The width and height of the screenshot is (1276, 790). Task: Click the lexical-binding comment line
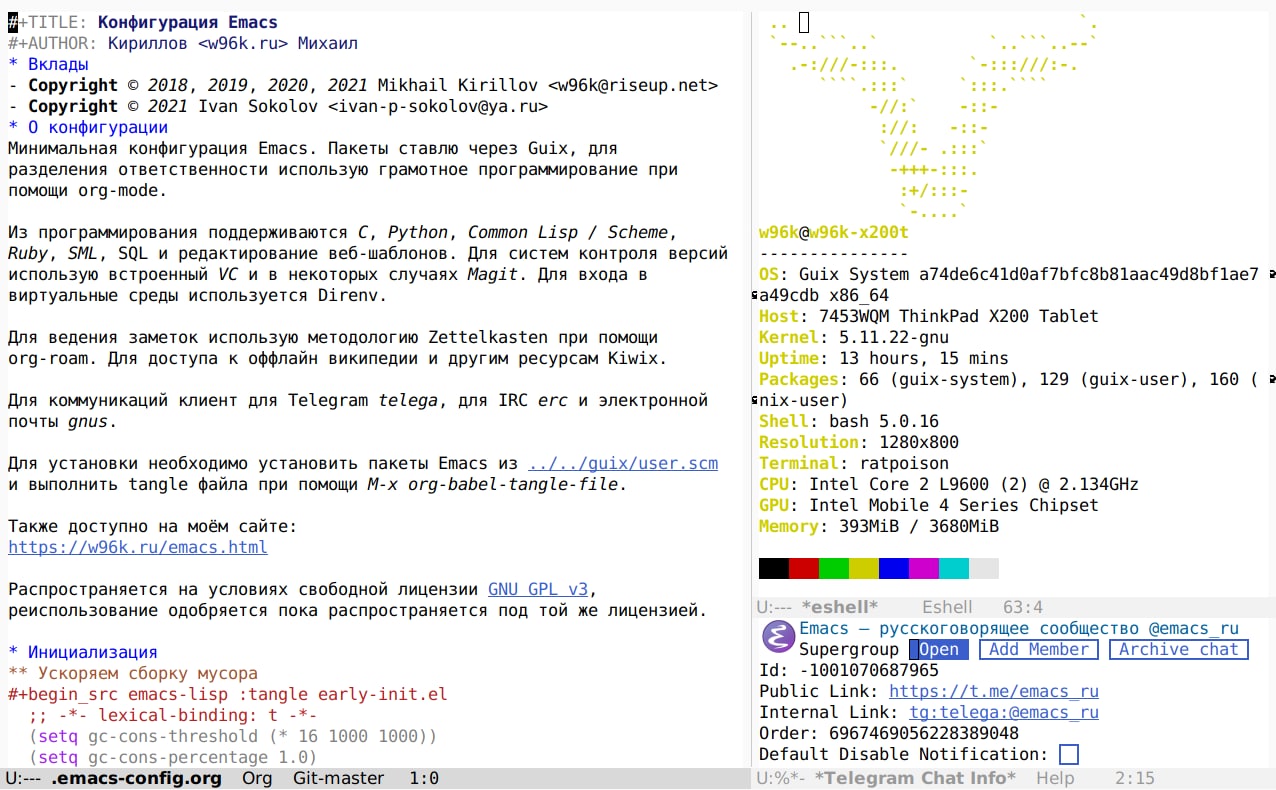[173, 715]
